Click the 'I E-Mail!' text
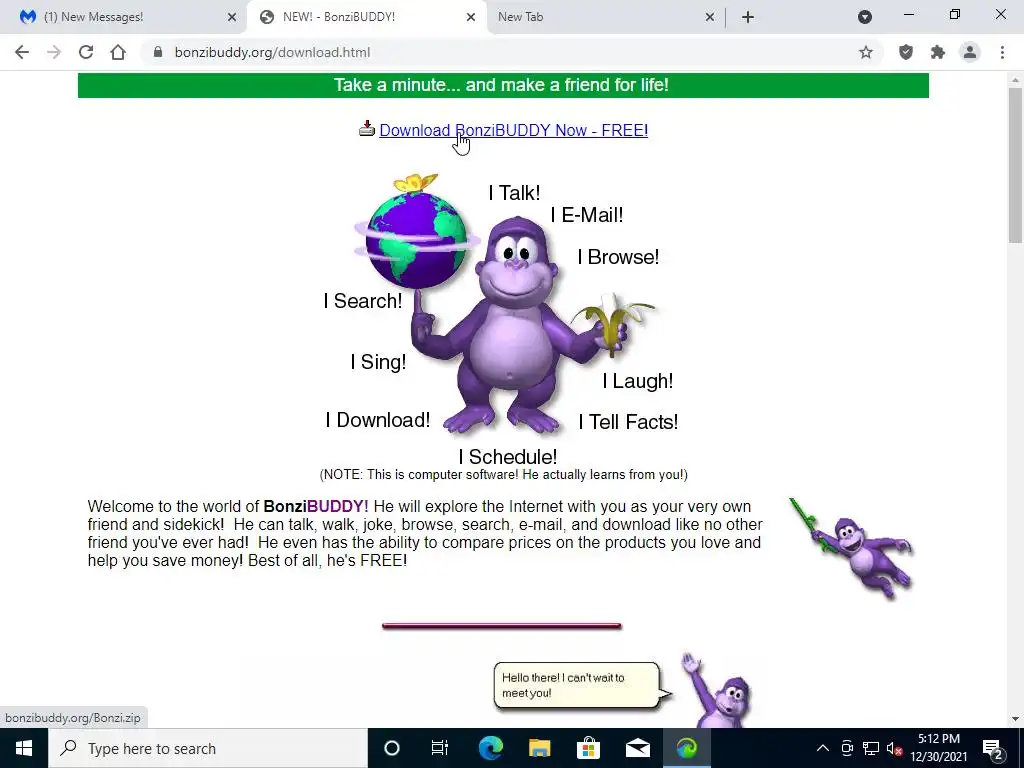Screen dimensions: 1024x768 587,215
